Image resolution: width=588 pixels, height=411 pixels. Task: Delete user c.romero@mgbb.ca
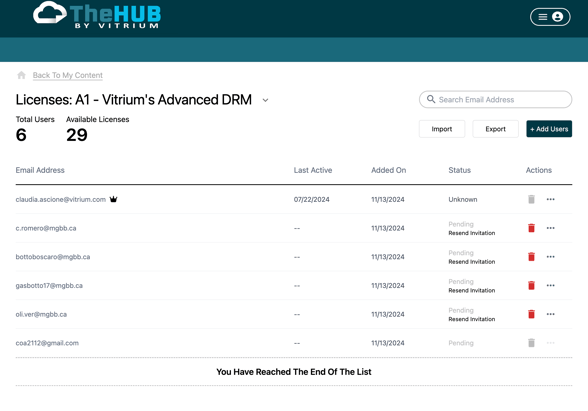(531, 228)
